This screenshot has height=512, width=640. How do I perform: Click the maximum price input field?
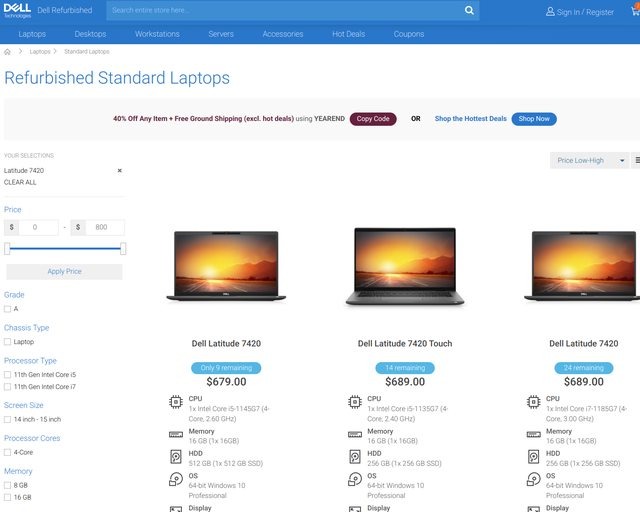pyautogui.click(x=105, y=227)
